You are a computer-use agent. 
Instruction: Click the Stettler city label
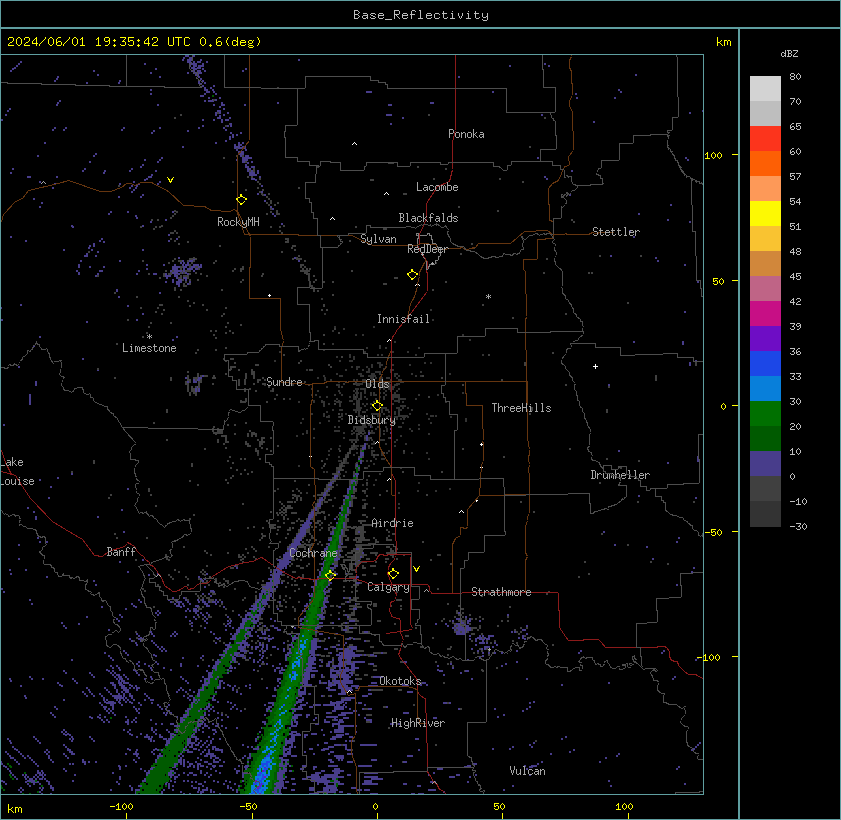(x=616, y=232)
